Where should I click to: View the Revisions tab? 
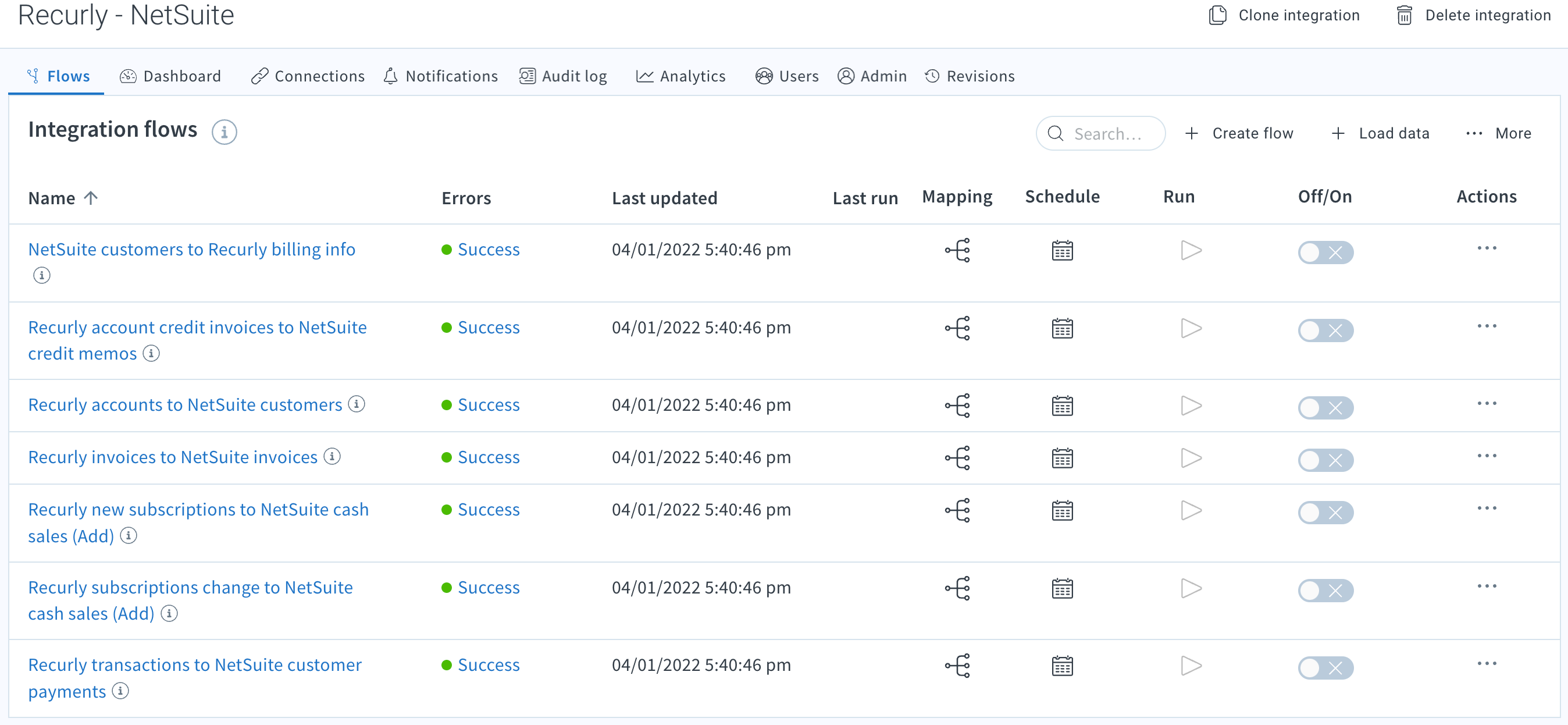pyautogui.click(x=969, y=76)
